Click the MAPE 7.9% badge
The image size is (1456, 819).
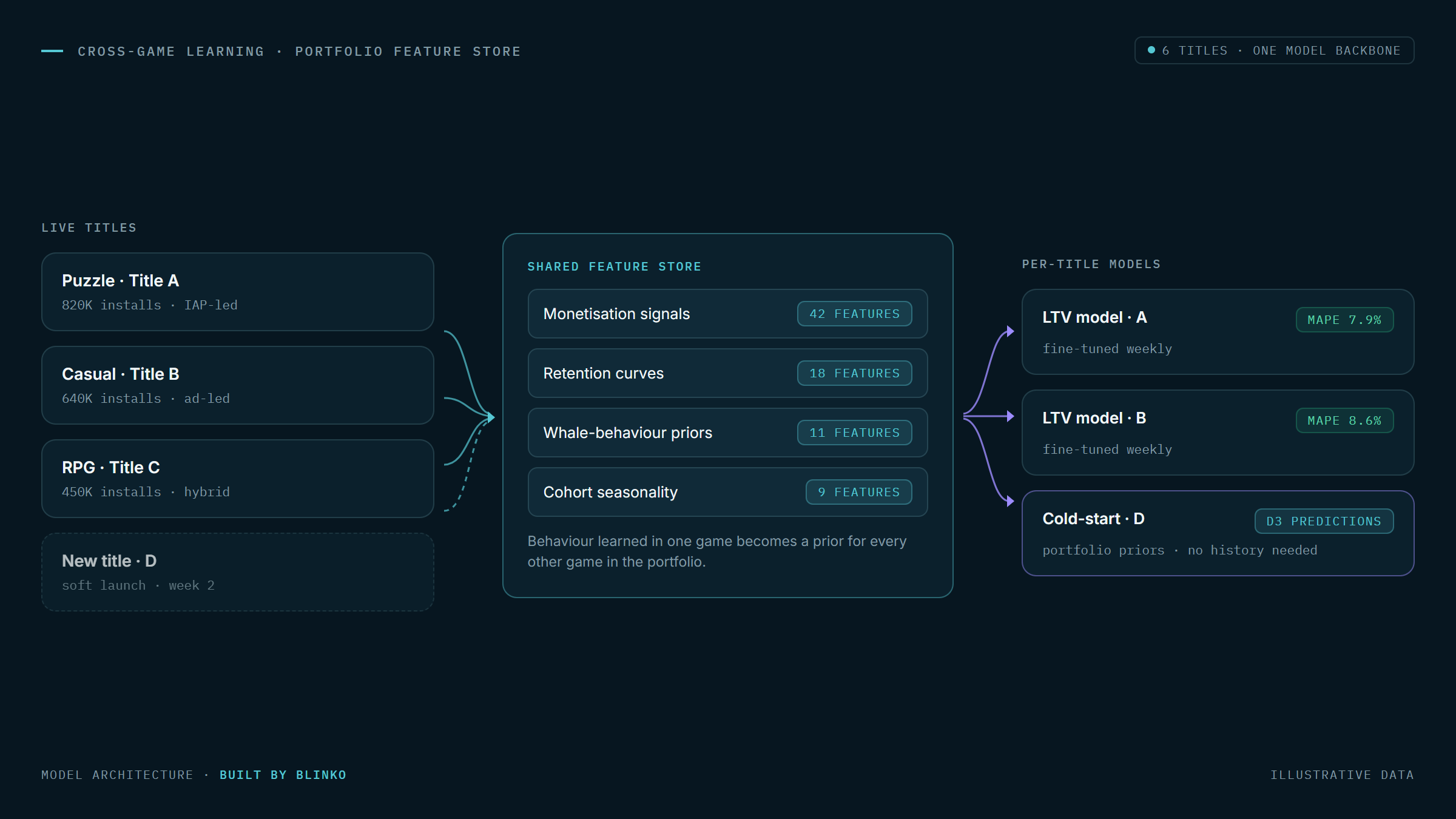(1344, 320)
